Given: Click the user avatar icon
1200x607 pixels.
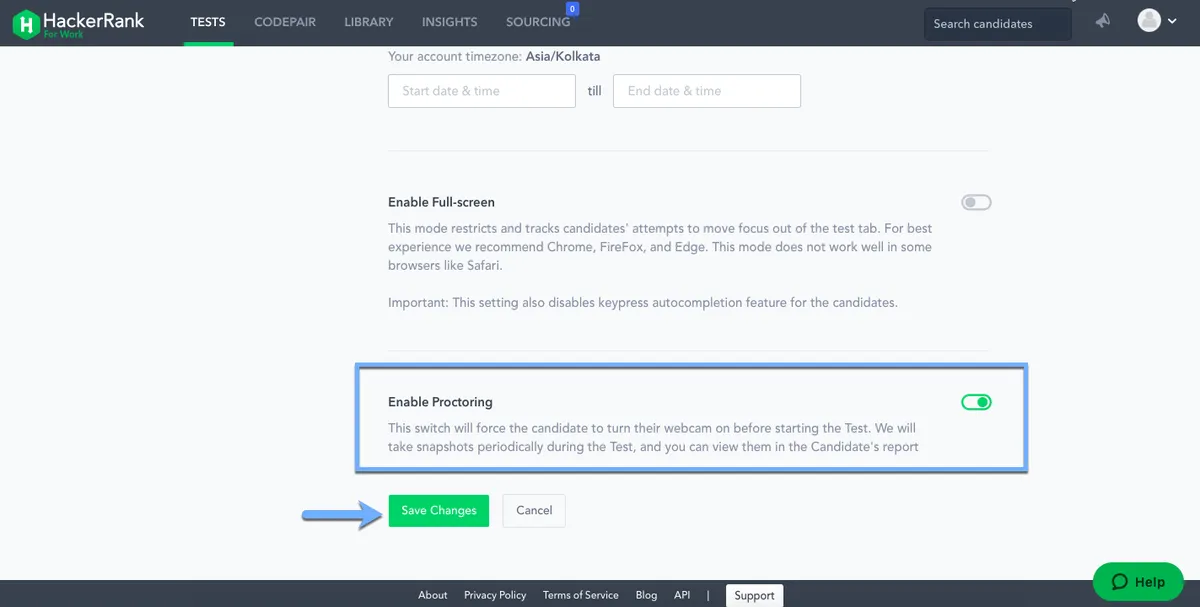Looking at the screenshot, I should (1150, 21).
